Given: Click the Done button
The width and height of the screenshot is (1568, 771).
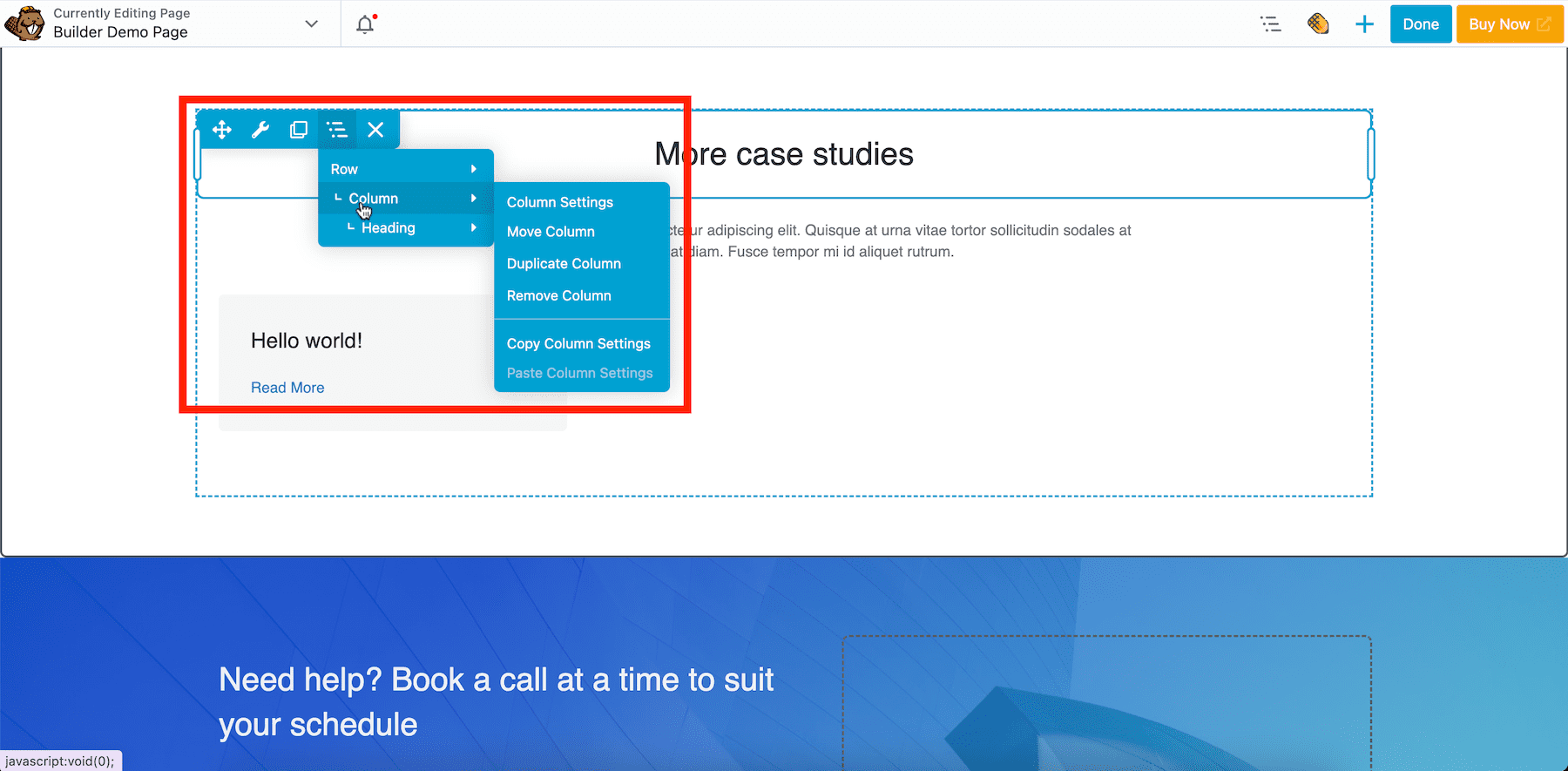Looking at the screenshot, I should [1421, 24].
